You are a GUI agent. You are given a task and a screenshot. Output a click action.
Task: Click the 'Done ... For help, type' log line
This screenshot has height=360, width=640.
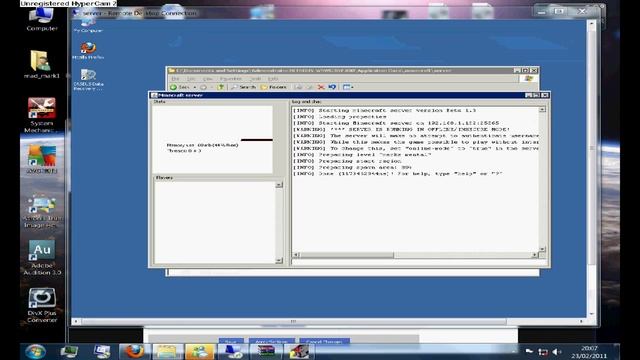[397, 174]
